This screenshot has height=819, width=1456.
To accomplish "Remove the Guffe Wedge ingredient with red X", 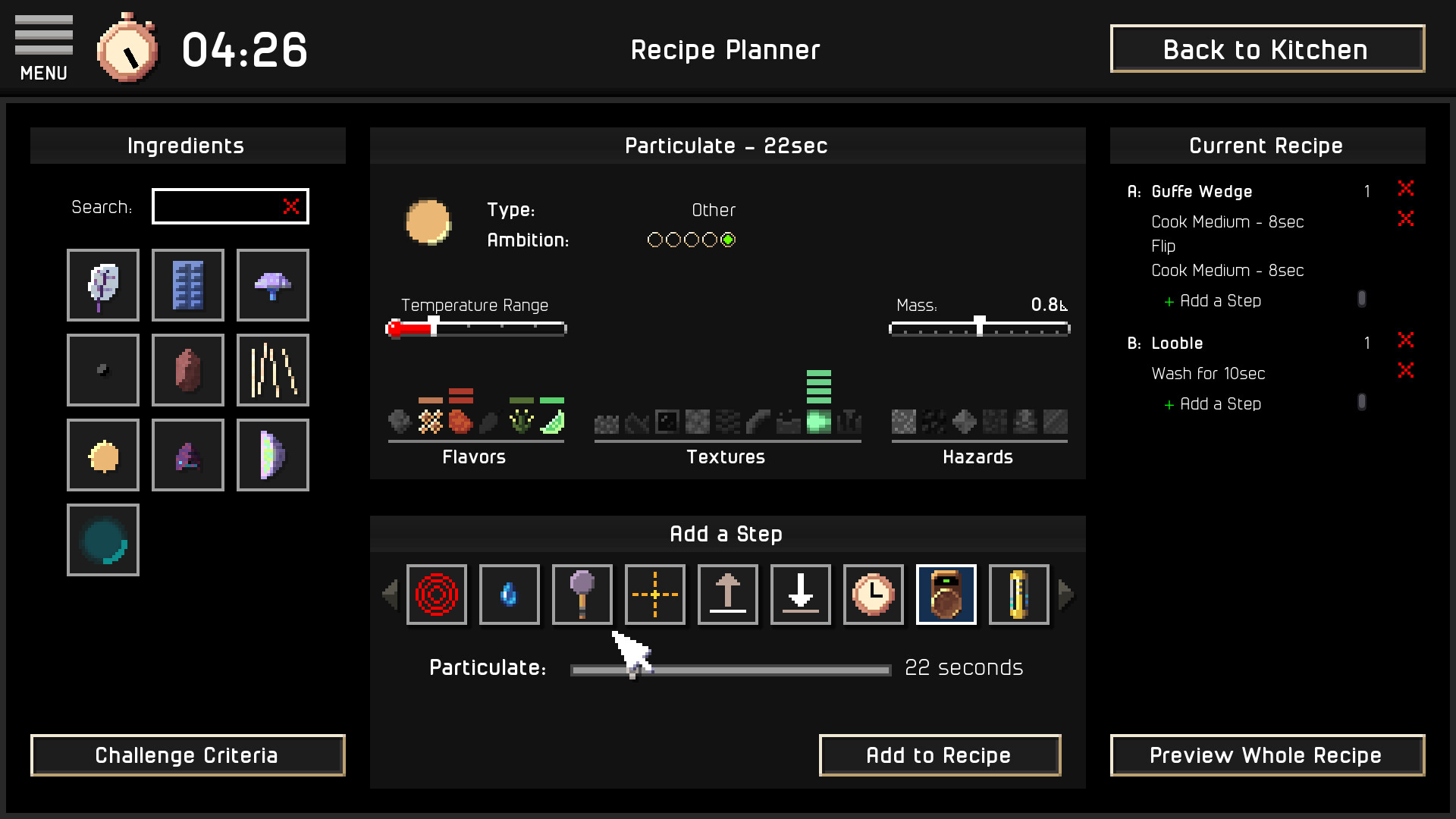I will coord(1405,189).
